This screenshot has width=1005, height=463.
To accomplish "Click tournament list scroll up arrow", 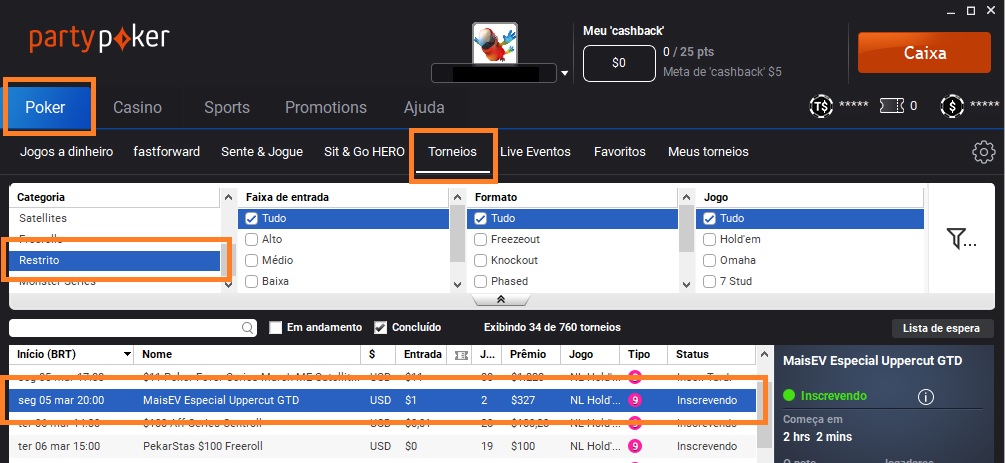I will click(x=763, y=355).
